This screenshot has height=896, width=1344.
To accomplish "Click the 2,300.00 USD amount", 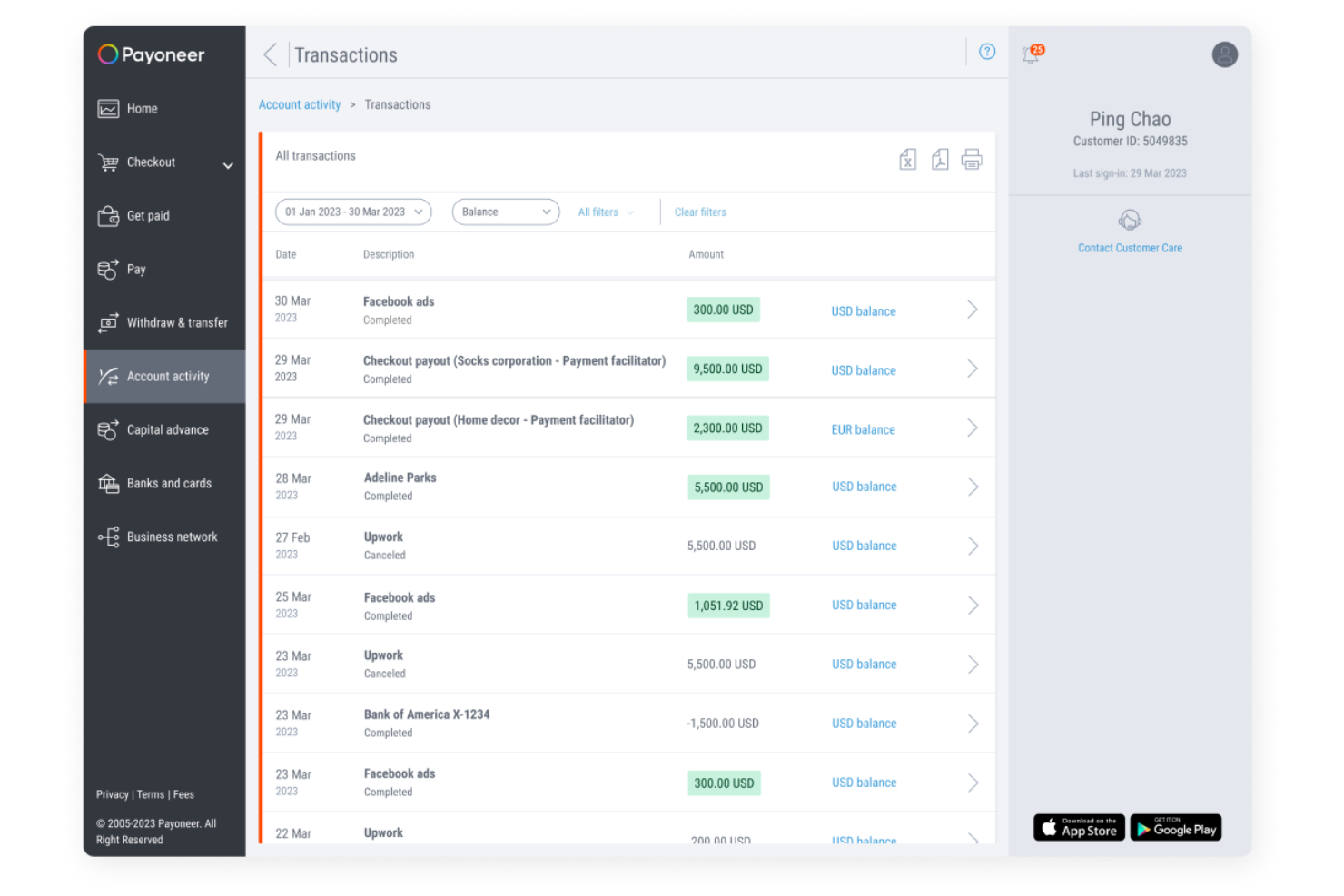I will click(727, 428).
